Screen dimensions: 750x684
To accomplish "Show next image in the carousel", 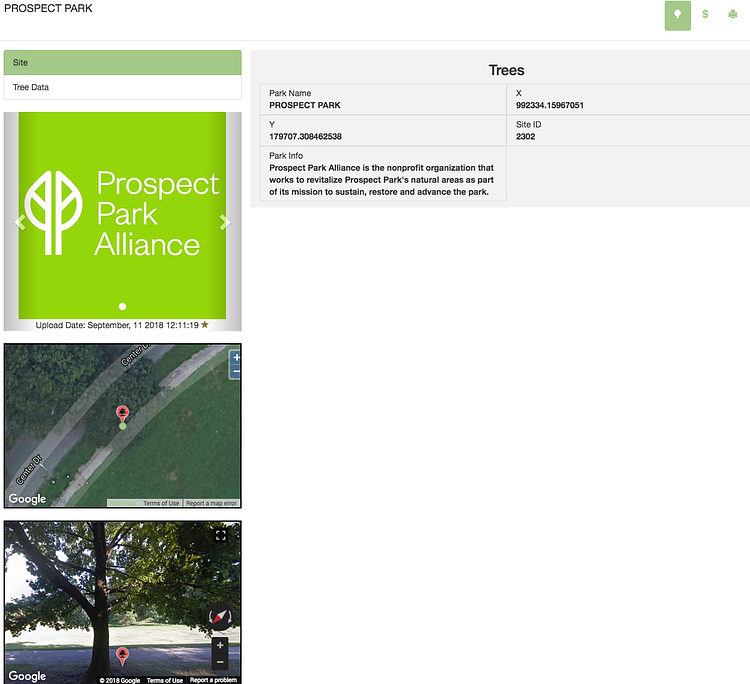I will [x=225, y=222].
